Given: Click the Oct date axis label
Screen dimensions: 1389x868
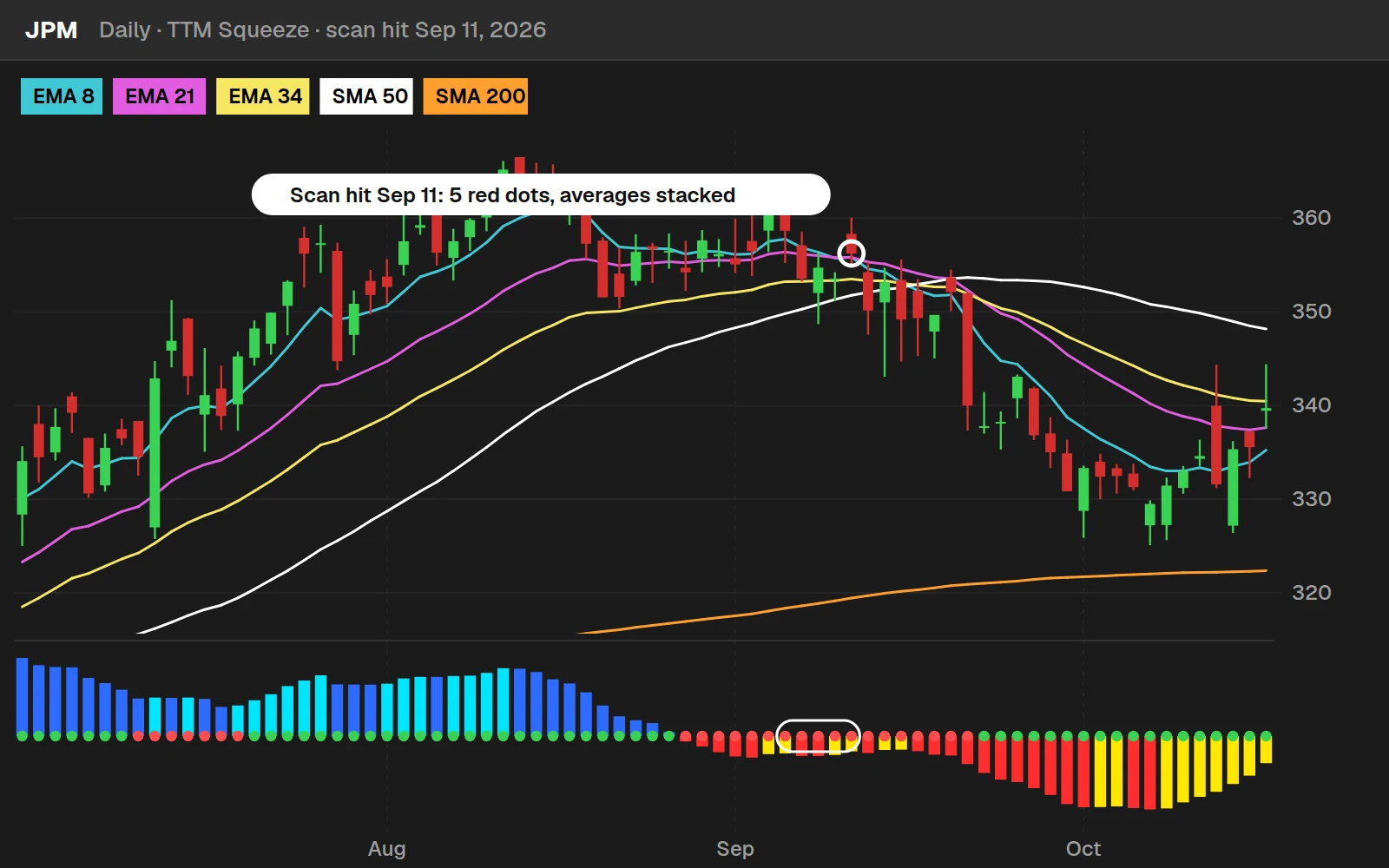Looking at the screenshot, I should 1083,849.
